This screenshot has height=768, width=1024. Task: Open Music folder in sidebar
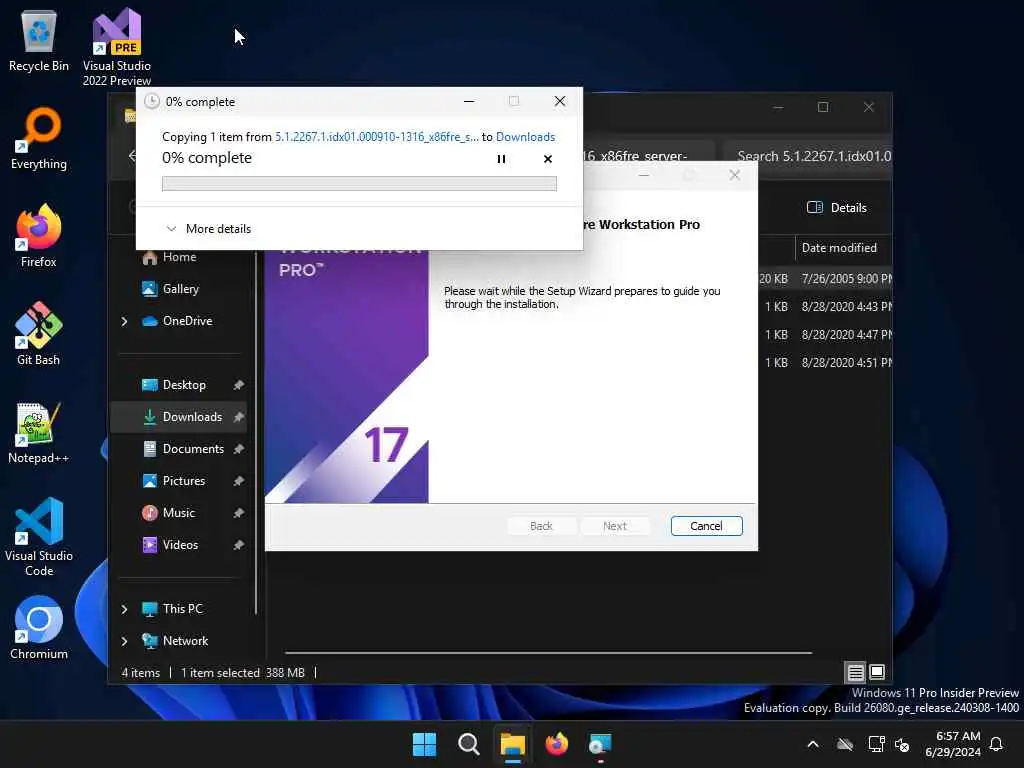pos(168,513)
